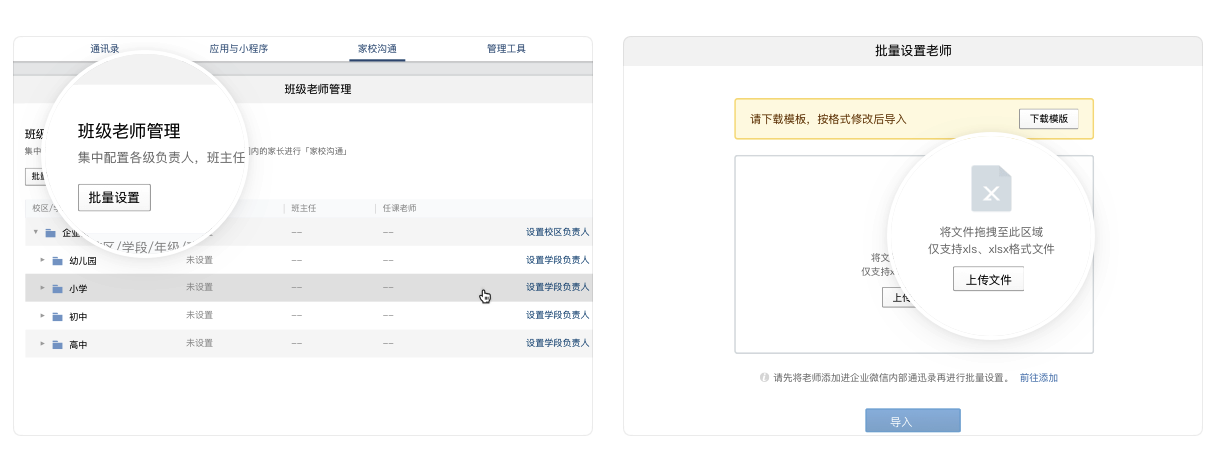Select the 家校沟通 tab
Viewport: 1222px width, 468px height.
377,48
